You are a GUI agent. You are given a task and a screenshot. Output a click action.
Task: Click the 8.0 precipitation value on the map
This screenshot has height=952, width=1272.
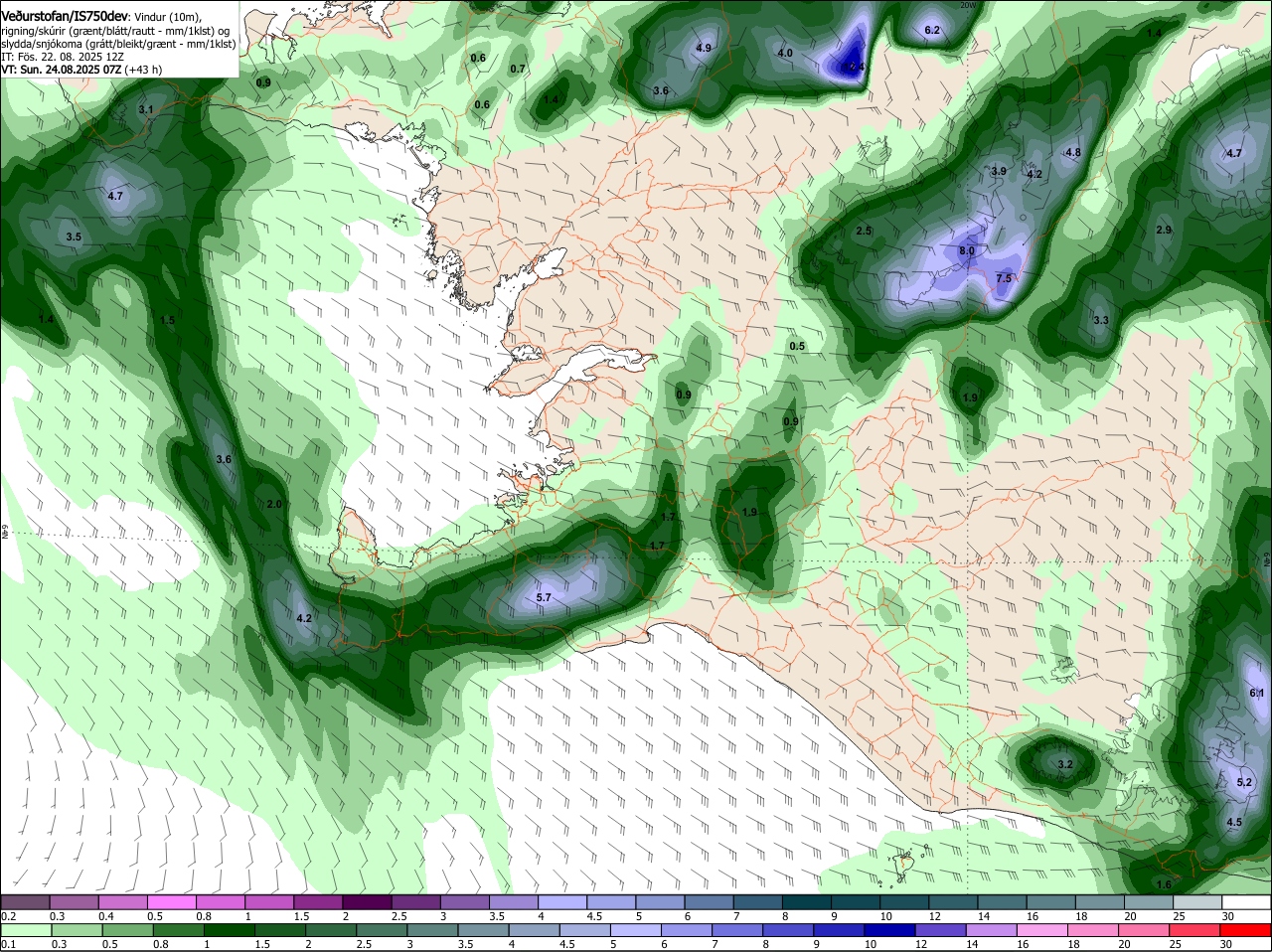966,251
